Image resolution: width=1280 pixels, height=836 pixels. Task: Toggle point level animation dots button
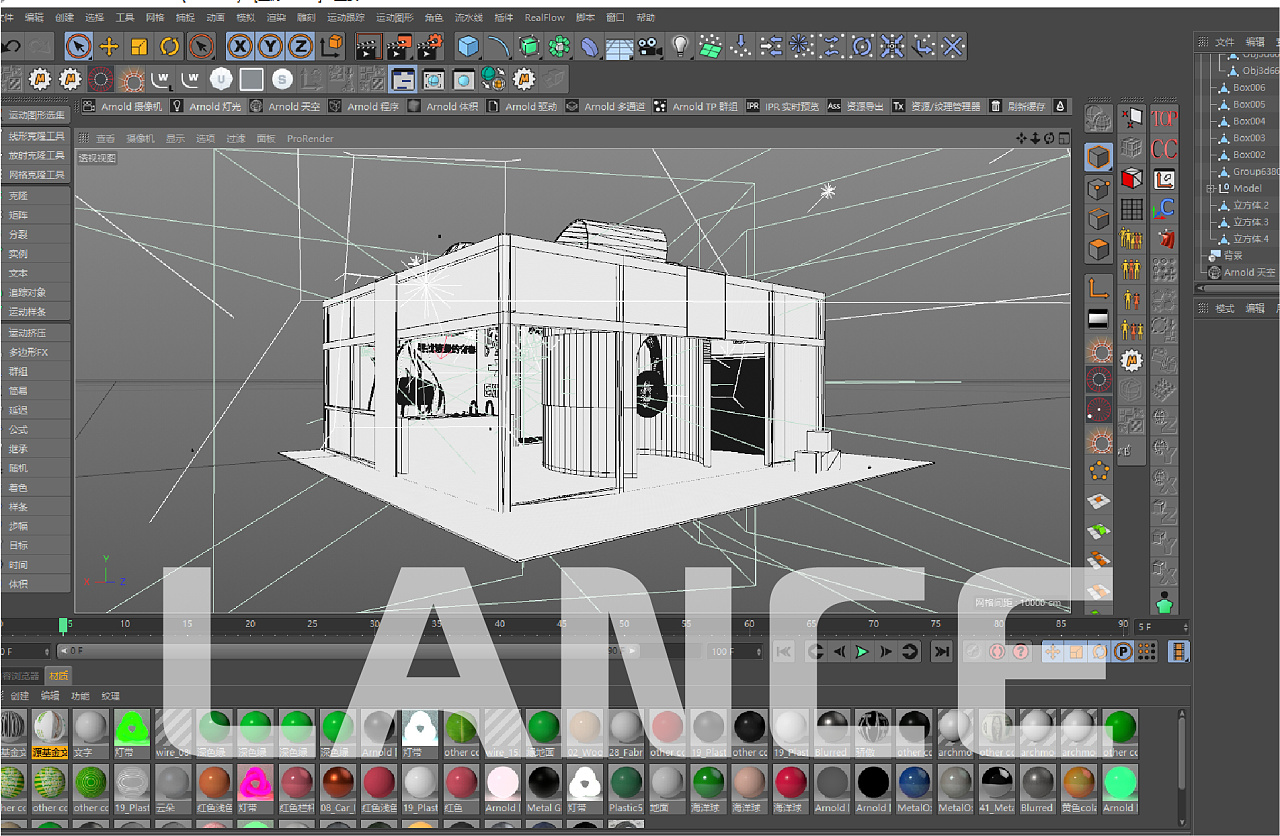click(1146, 652)
